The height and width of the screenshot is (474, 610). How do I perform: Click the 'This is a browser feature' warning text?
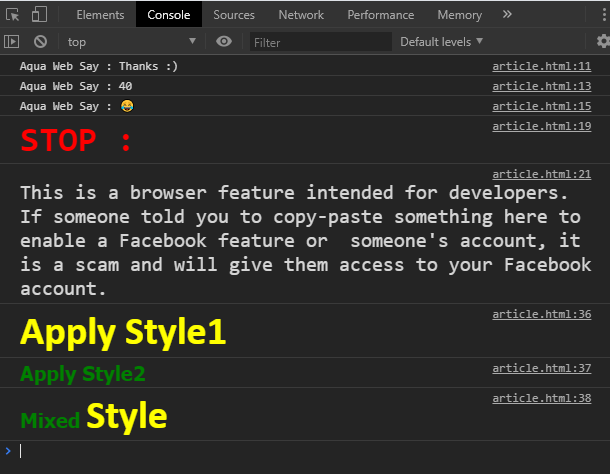click(x=305, y=241)
